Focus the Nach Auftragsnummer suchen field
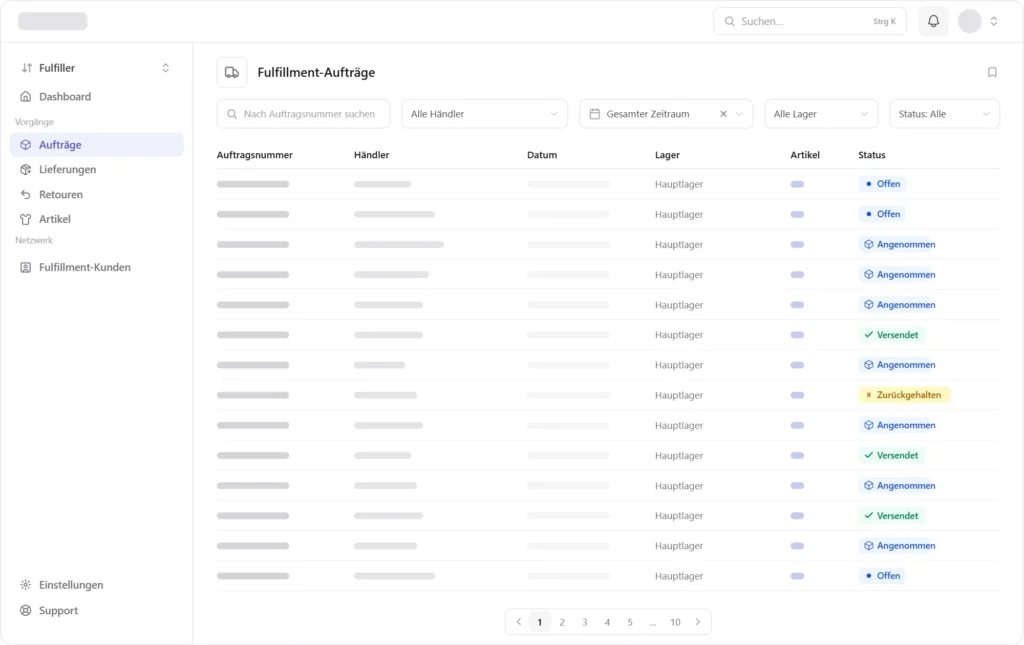 (304, 114)
